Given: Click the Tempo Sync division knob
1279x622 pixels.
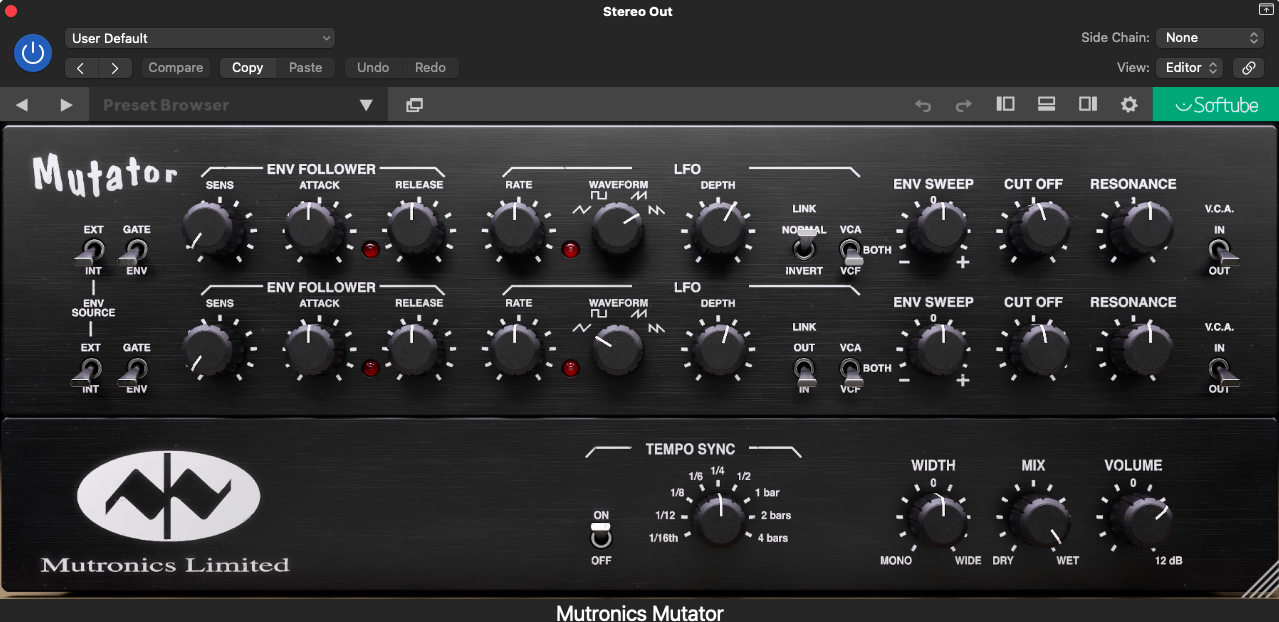Looking at the screenshot, I should coord(719,518).
